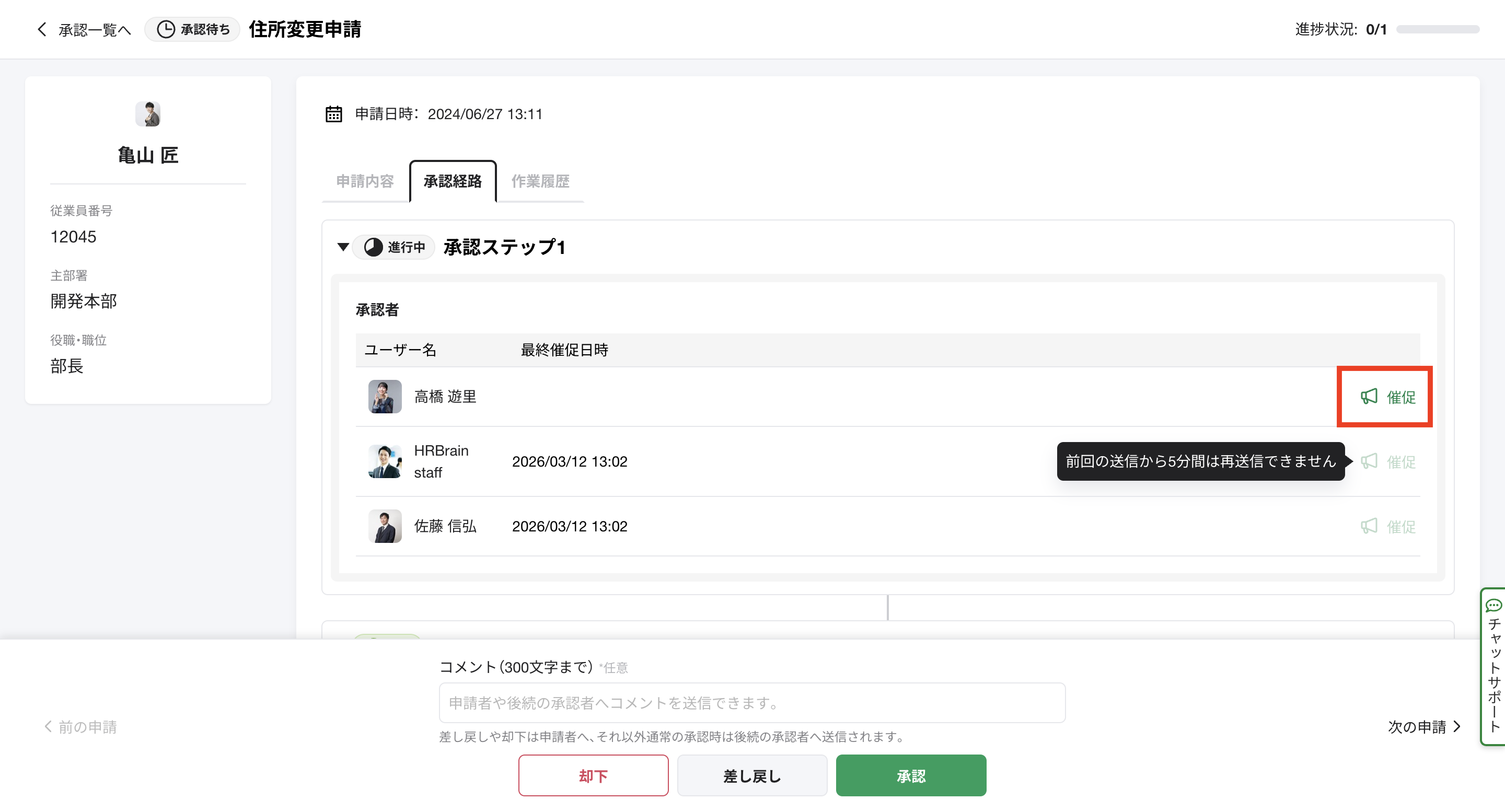Click the コメント input field
This screenshot has height=812, width=1505.
[x=752, y=703]
